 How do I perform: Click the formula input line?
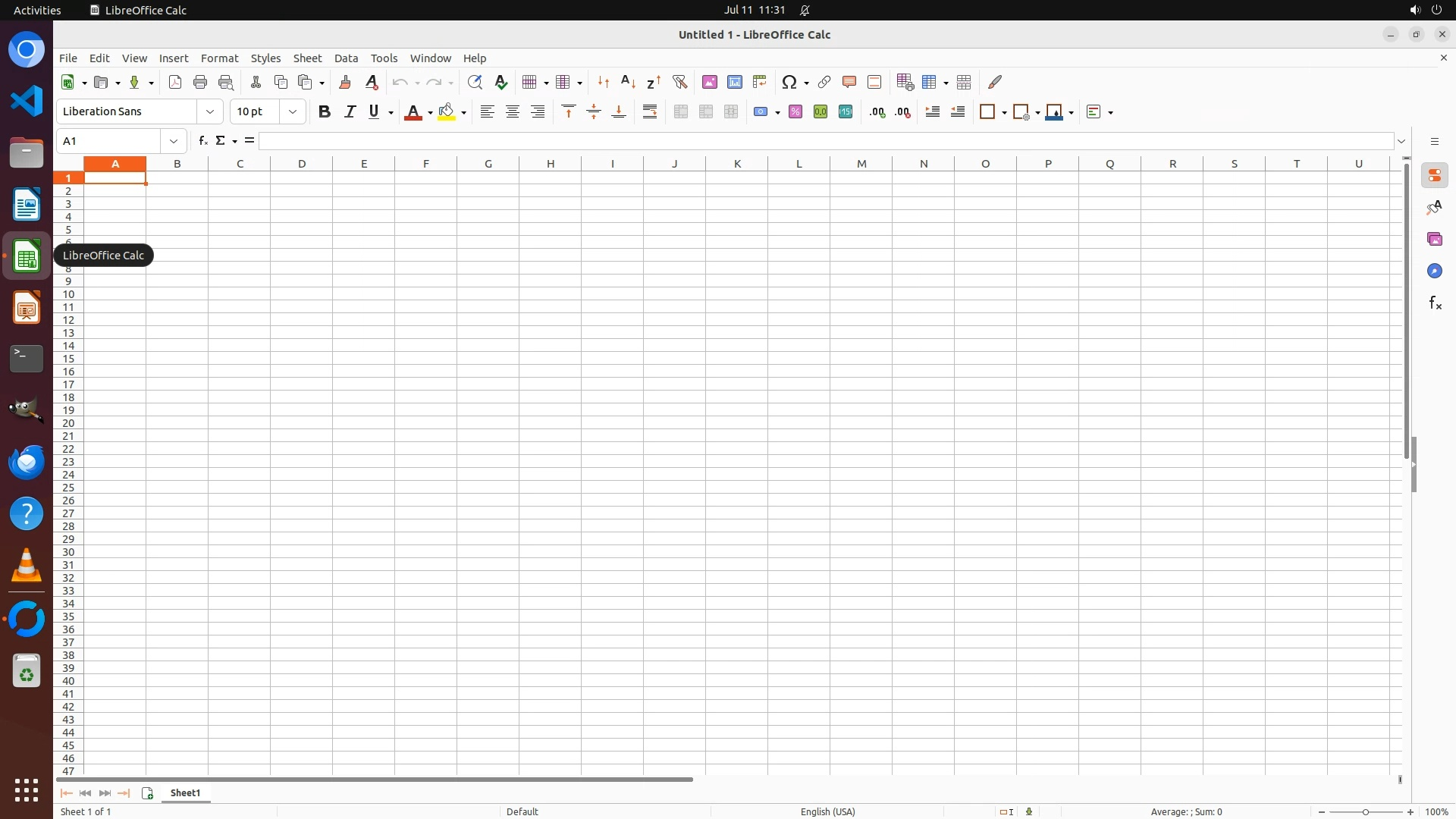825,141
